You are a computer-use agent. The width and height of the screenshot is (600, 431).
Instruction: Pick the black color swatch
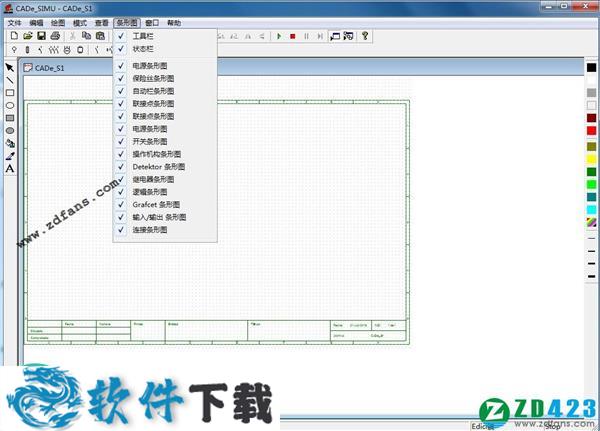click(592, 68)
